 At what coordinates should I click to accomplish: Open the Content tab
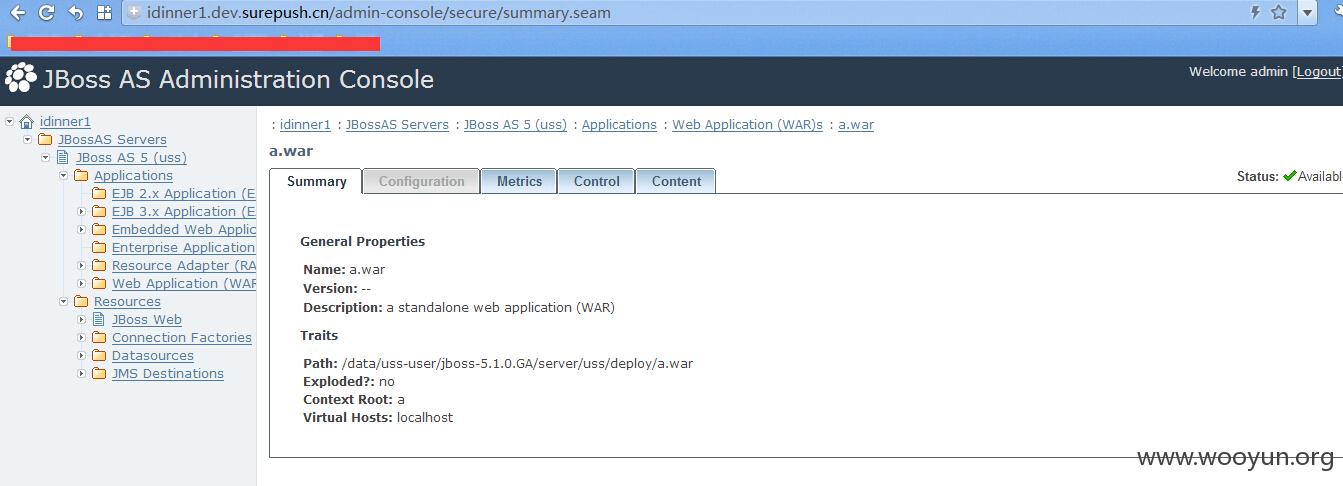click(676, 181)
